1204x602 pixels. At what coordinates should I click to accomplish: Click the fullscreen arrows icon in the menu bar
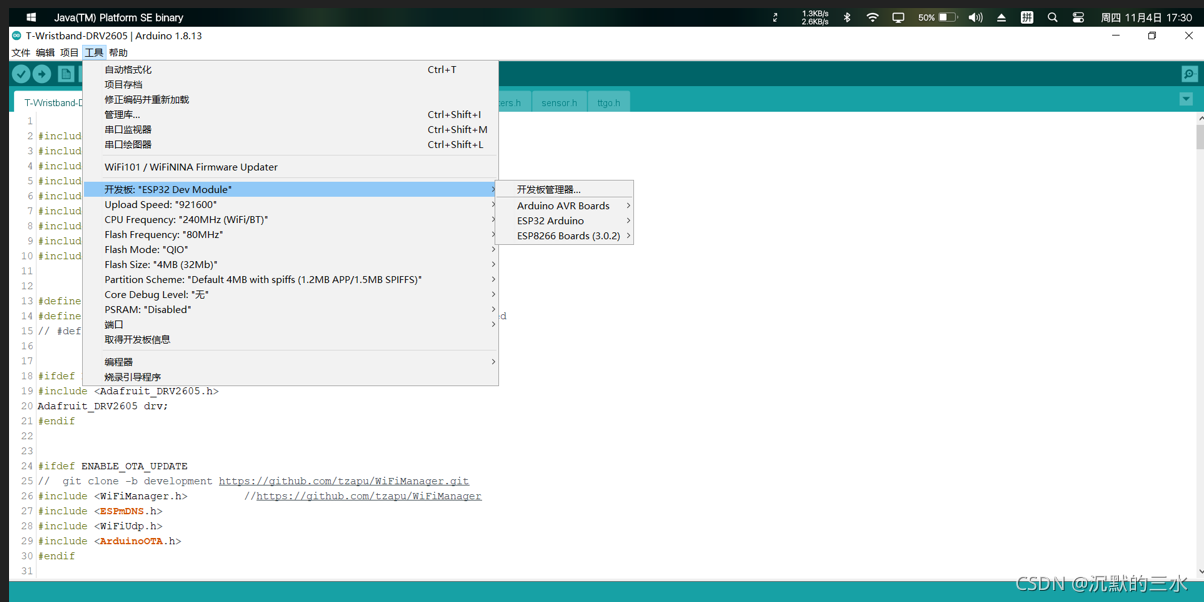point(775,17)
